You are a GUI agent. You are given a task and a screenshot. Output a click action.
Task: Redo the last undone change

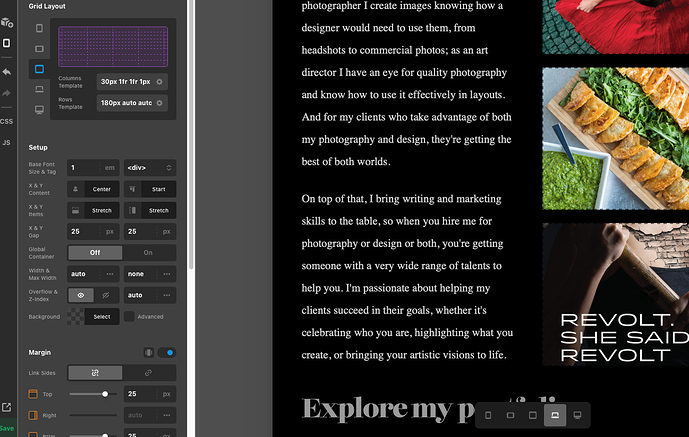tap(7, 93)
